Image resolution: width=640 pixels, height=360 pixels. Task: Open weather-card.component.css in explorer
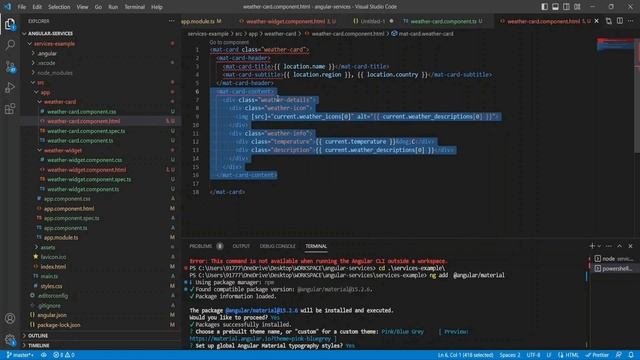click(81, 111)
